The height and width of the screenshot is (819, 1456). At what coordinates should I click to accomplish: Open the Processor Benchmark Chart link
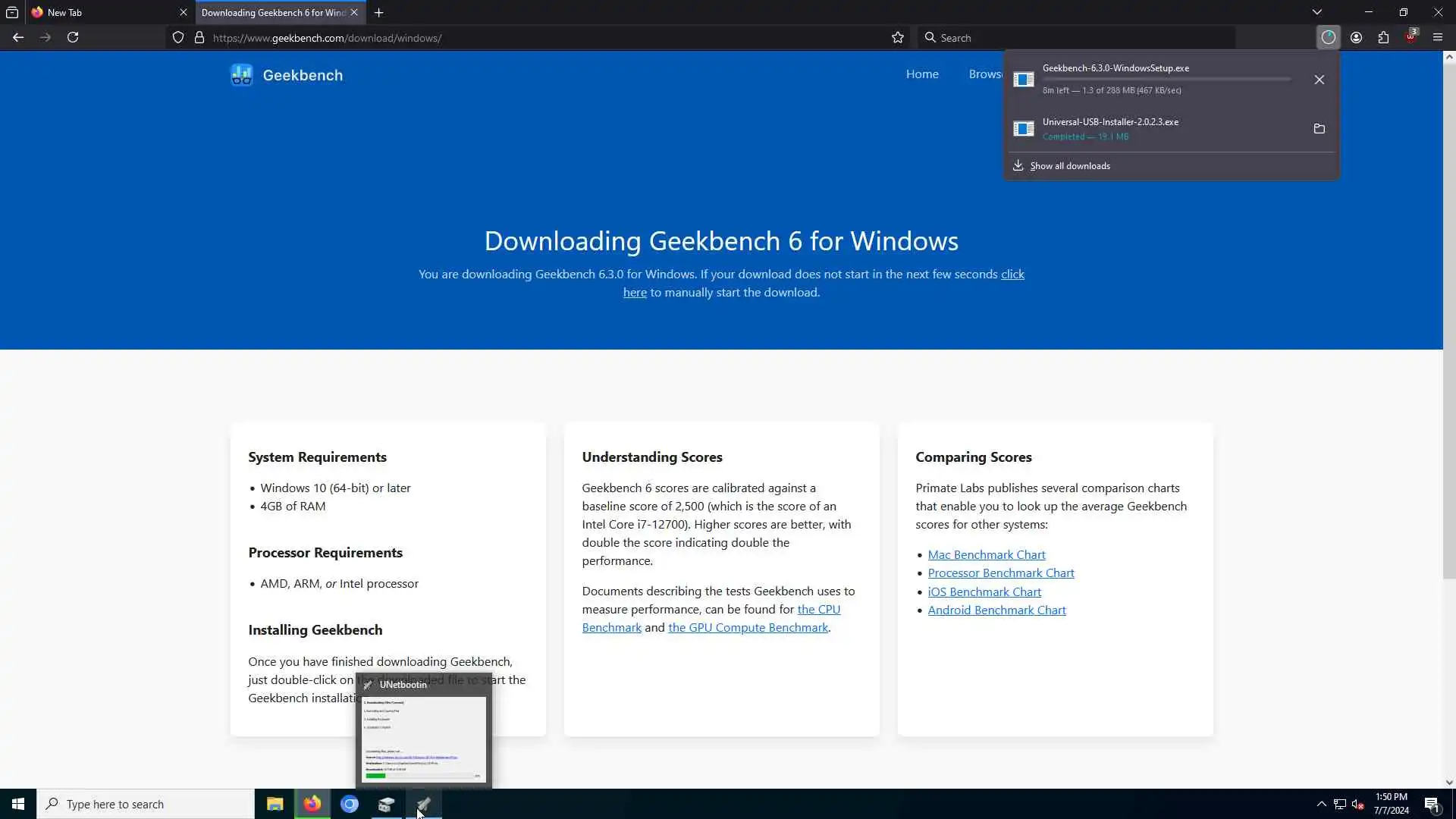[x=1000, y=573]
